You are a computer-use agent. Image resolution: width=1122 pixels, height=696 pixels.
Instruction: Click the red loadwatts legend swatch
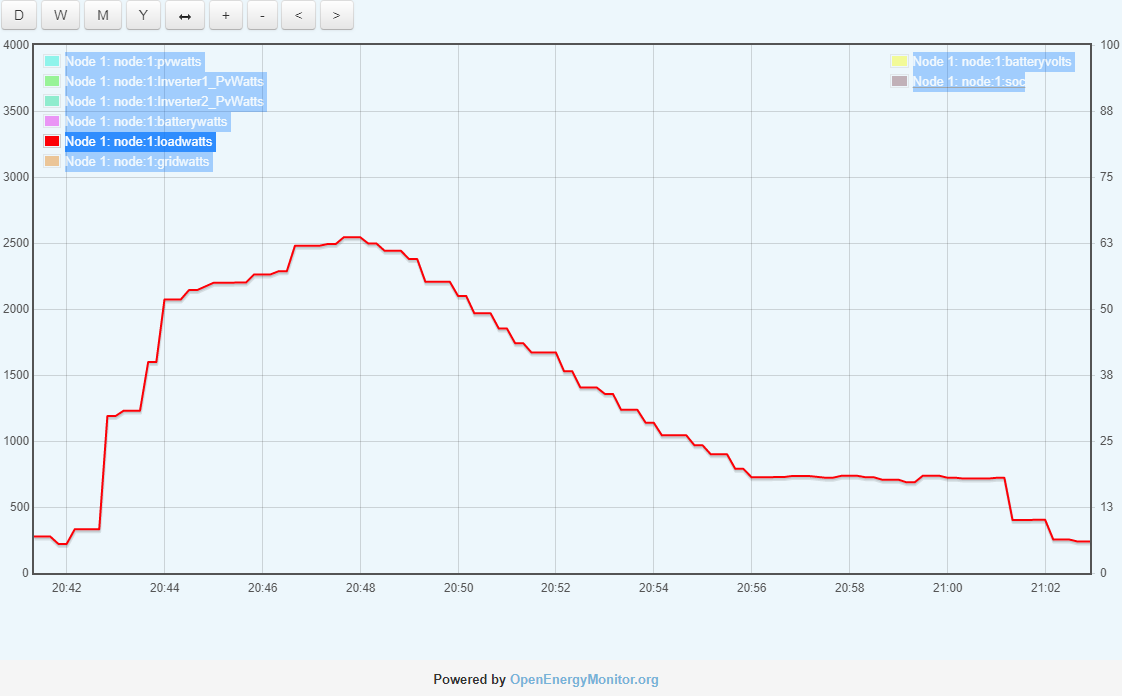coord(52,142)
